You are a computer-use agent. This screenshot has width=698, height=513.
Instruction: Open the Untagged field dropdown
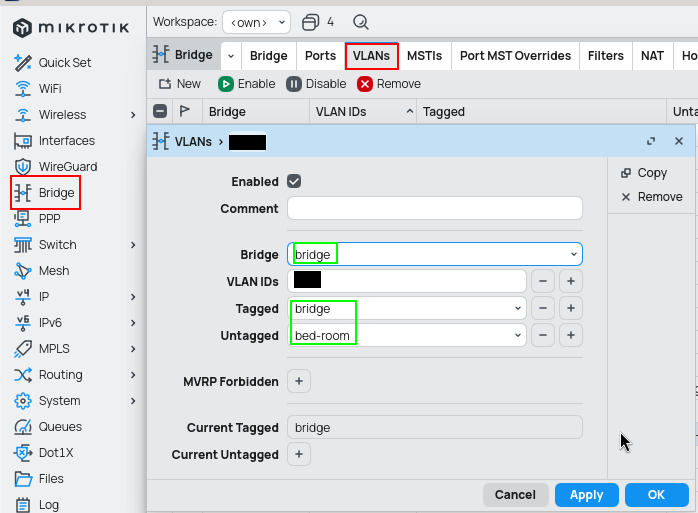coord(518,335)
